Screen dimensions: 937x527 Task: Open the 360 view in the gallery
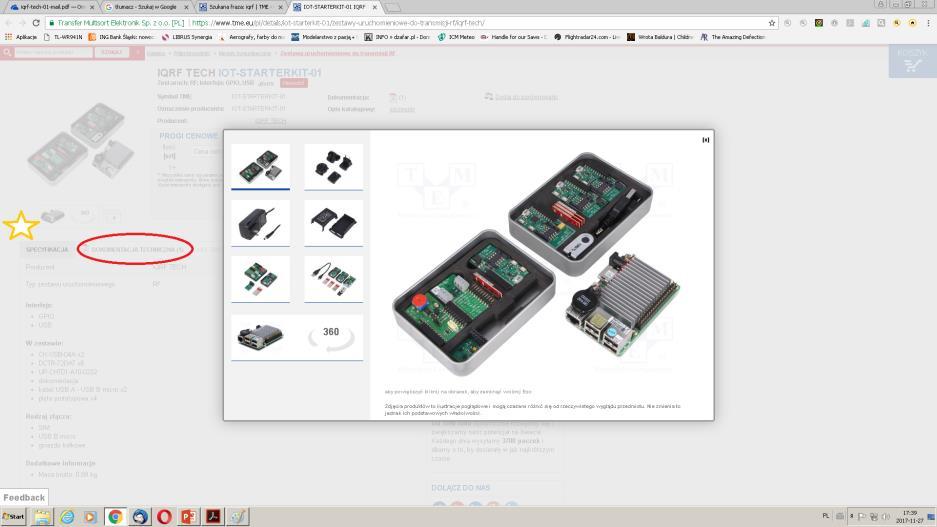tap(331, 337)
